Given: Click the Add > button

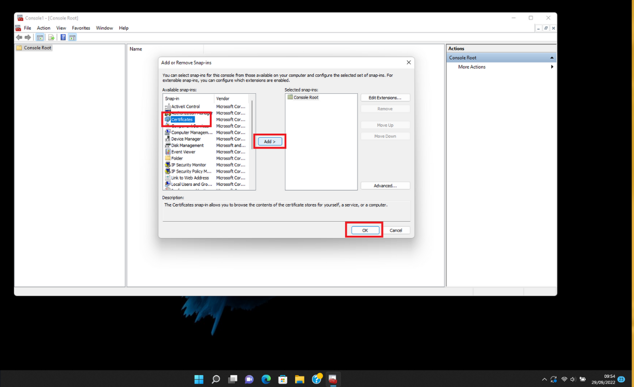Looking at the screenshot, I should [x=270, y=142].
